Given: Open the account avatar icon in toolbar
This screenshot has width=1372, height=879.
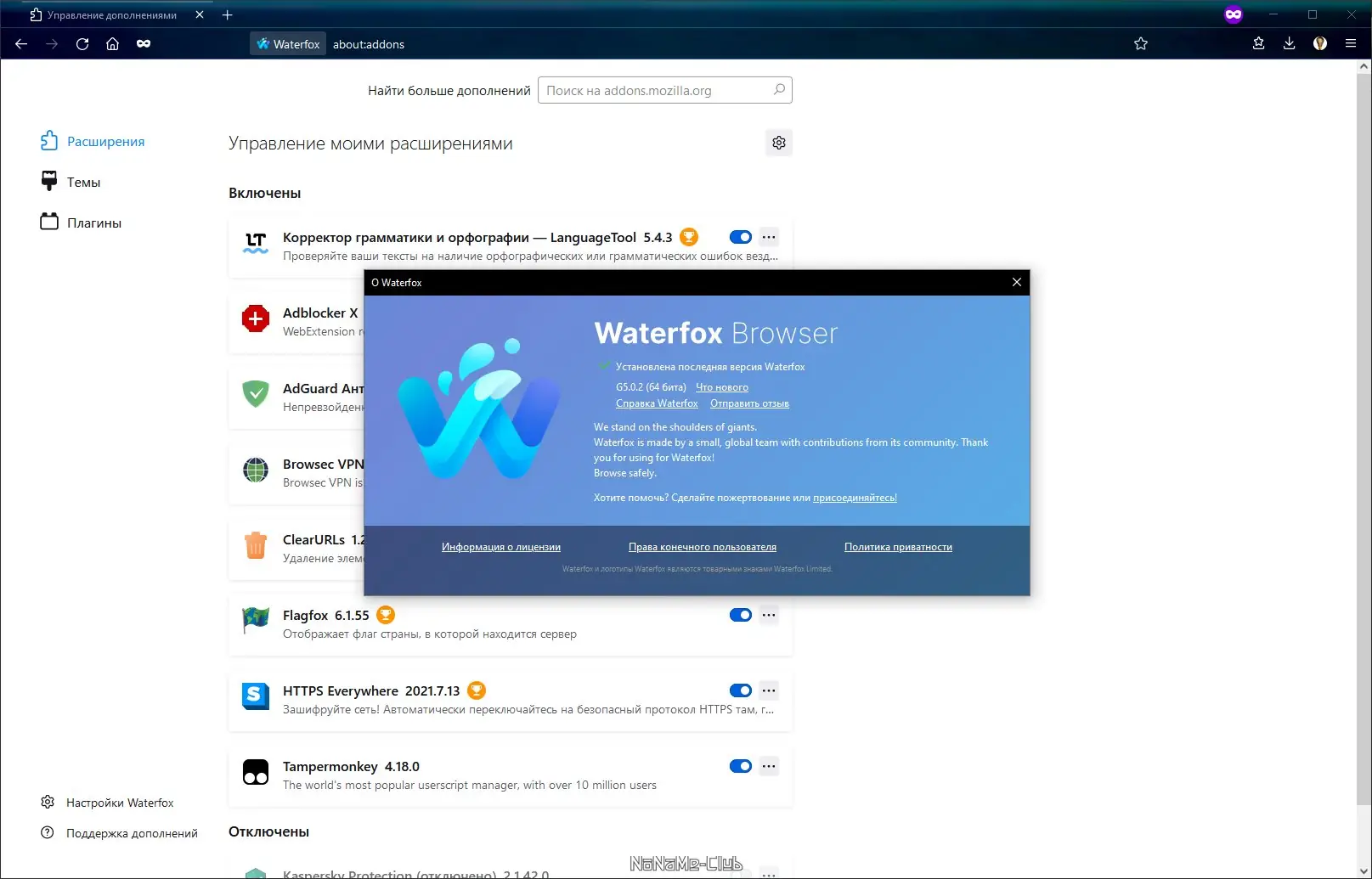Looking at the screenshot, I should coord(1320,44).
